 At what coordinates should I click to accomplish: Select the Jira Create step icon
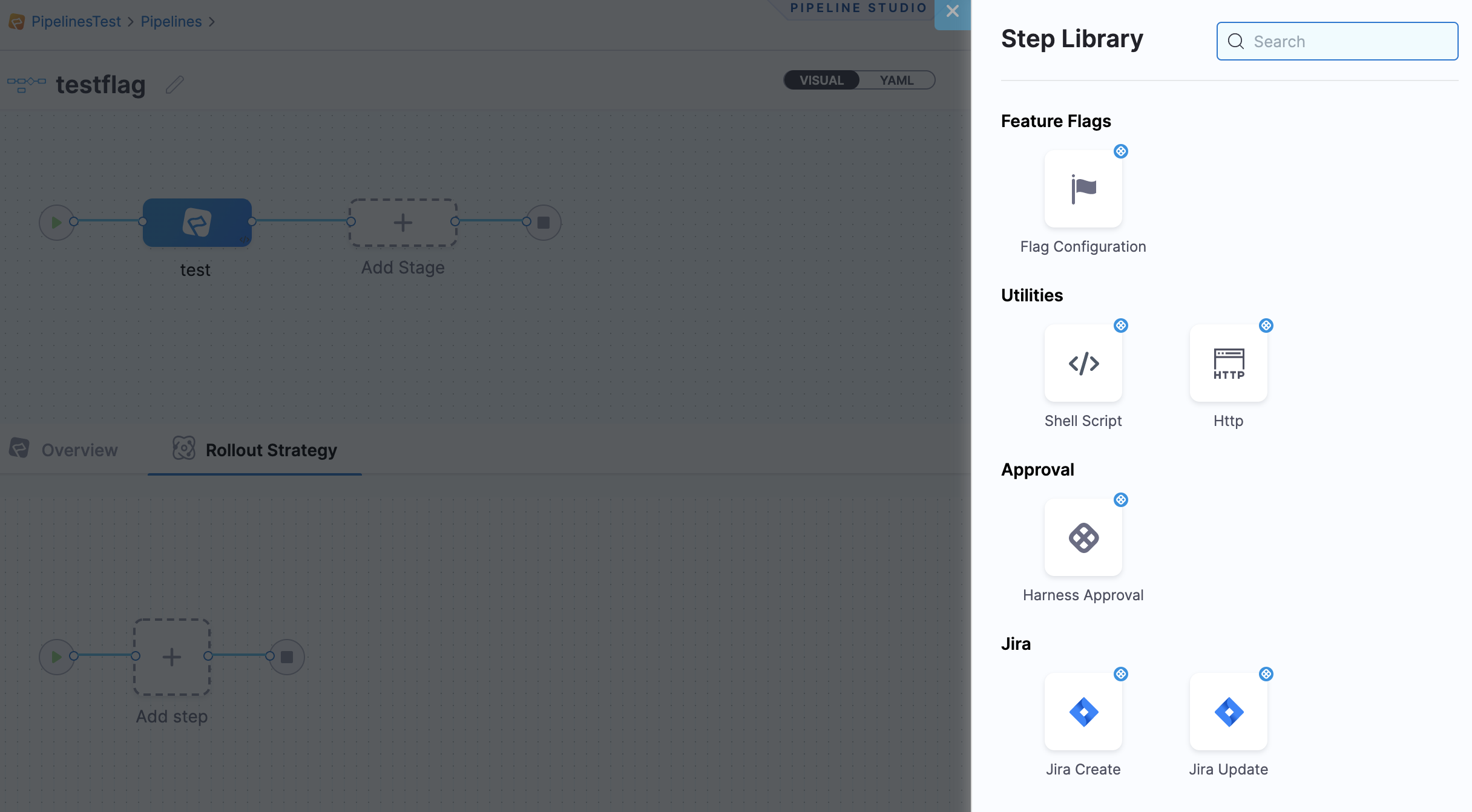(1083, 711)
